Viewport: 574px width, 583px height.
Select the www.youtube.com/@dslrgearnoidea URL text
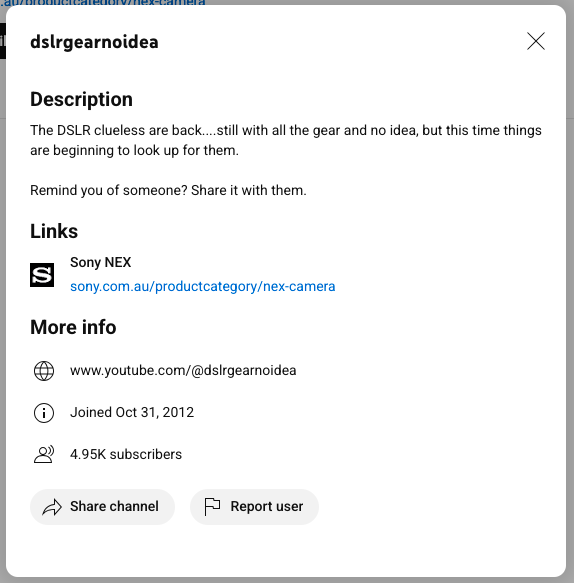183,371
